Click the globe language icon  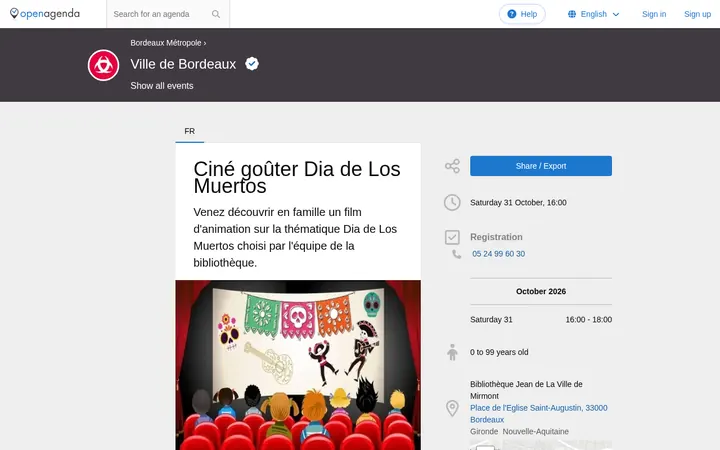pyautogui.click(x=572, y=14)
